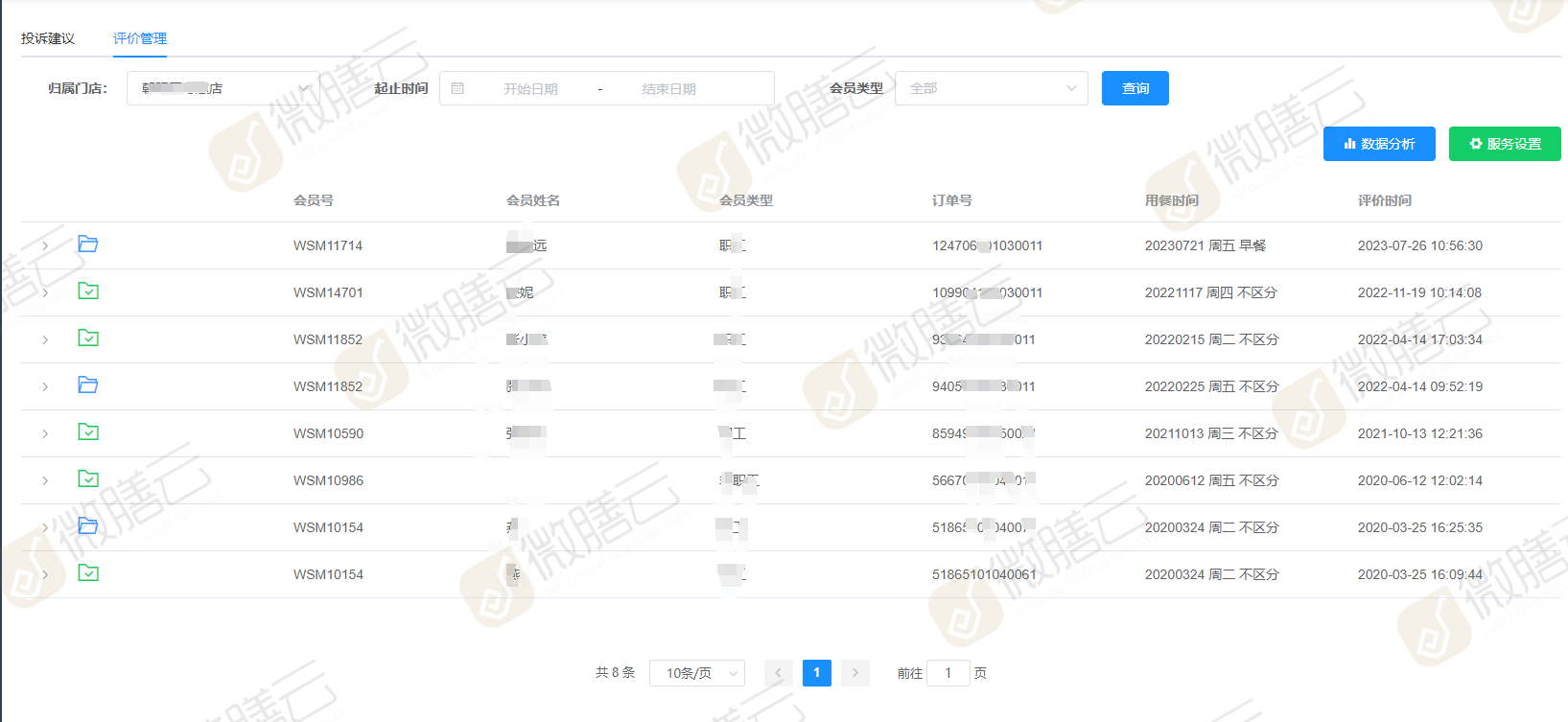Open 服务设置 service settings

coord(1504,144)
